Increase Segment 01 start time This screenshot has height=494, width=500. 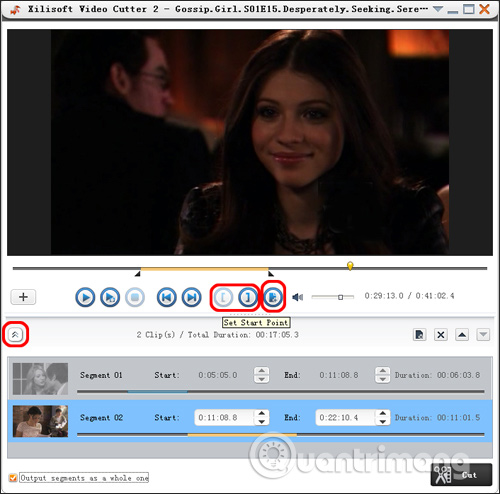[262, 371]
